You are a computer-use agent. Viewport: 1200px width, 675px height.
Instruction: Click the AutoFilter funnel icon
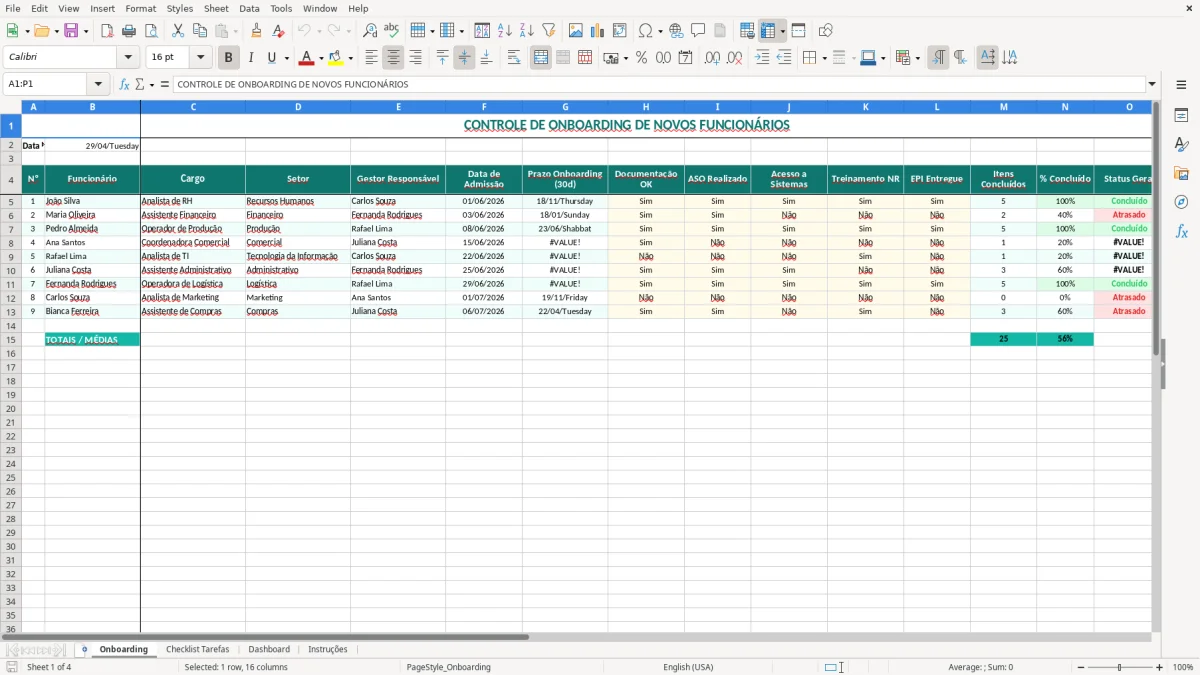(x=549, y=31)
